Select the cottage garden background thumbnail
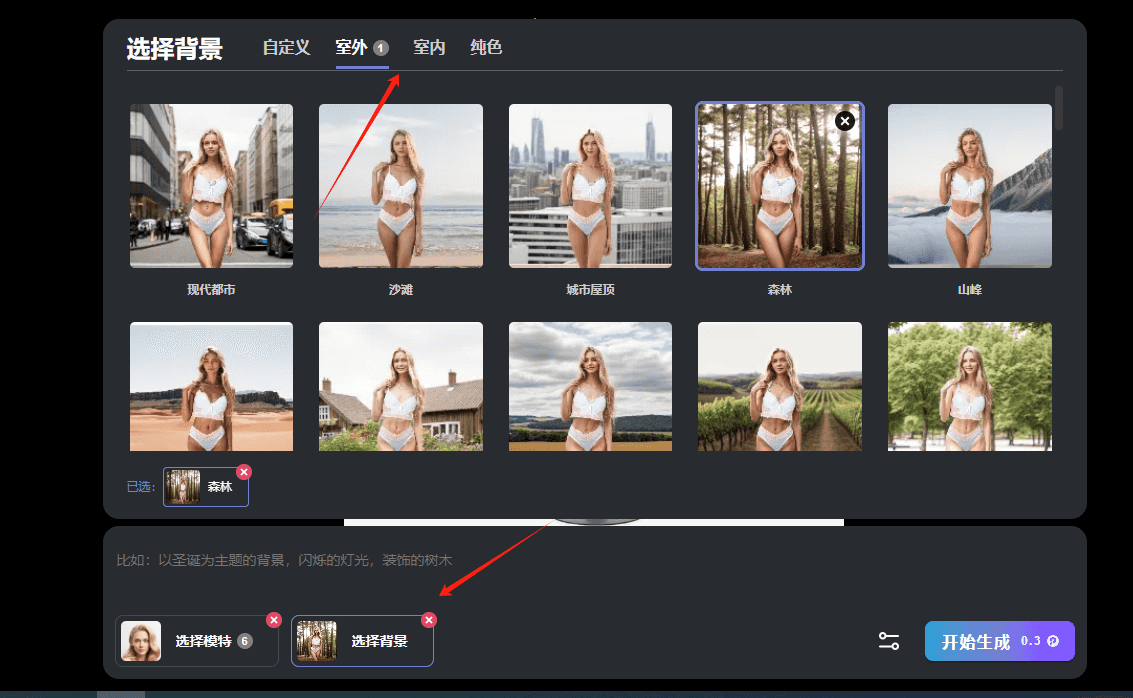Screen dimensions: 1133x698 click(x=401, y=387)
